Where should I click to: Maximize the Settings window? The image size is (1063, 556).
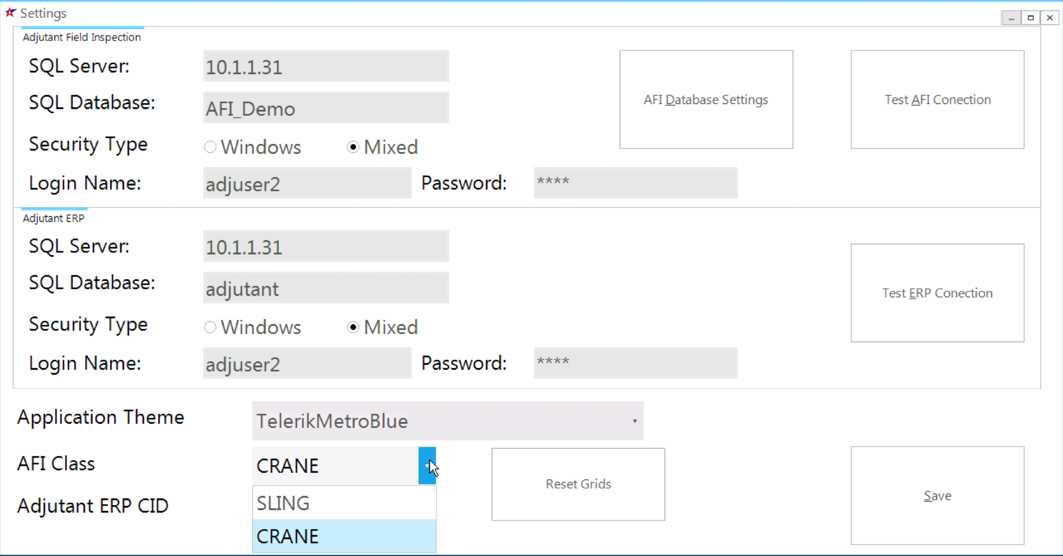coord(1030,18)
